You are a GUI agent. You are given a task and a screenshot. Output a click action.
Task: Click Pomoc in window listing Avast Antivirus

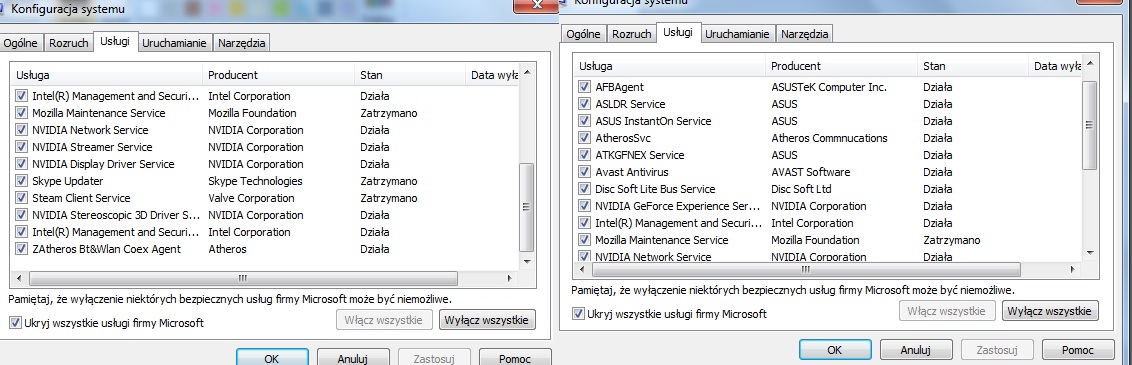1078,350
